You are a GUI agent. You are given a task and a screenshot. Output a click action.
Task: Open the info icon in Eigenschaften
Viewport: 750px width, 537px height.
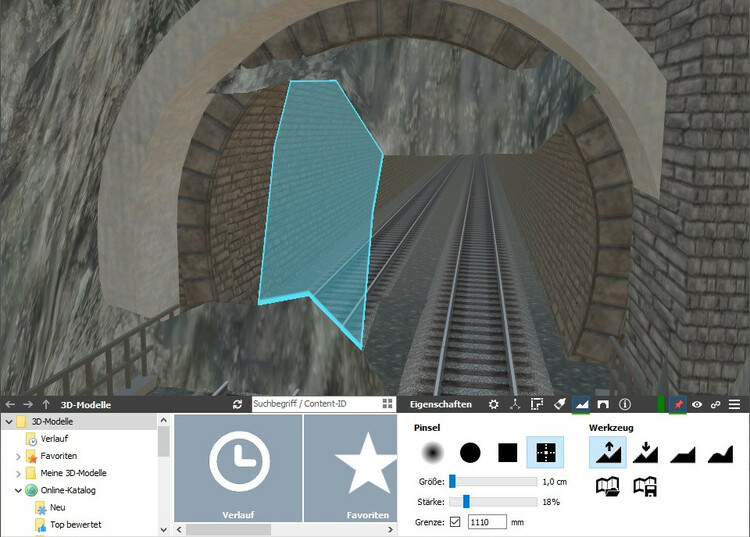point(624,405)
